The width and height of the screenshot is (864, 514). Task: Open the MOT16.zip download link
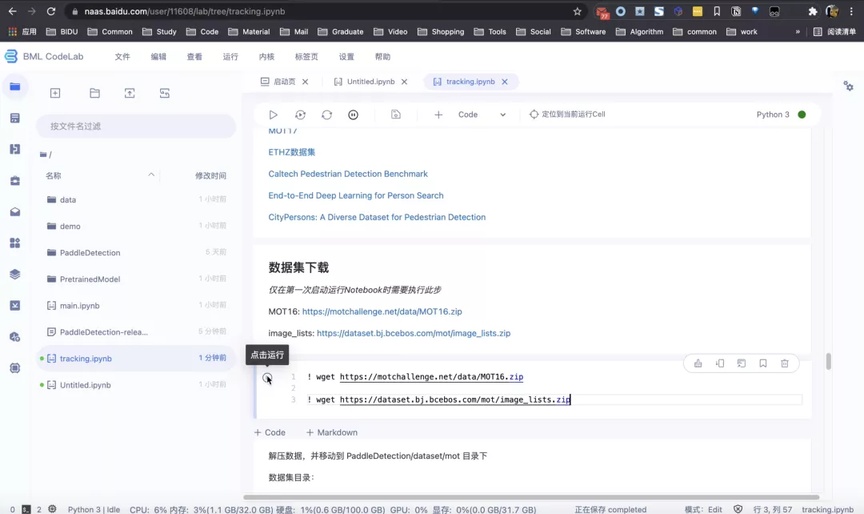tap(382, 311)
